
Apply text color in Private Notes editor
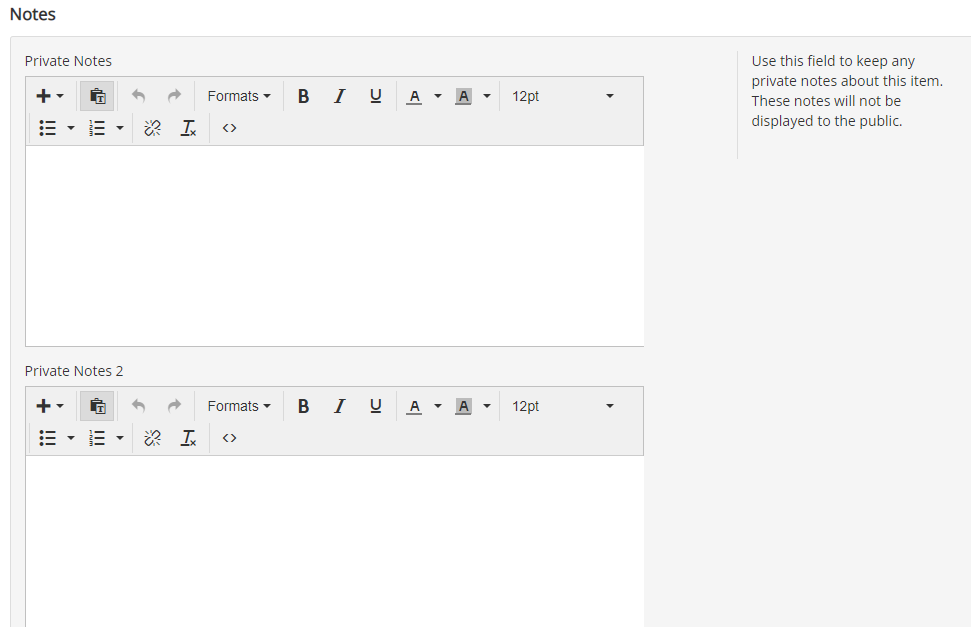tap(414, 96)
